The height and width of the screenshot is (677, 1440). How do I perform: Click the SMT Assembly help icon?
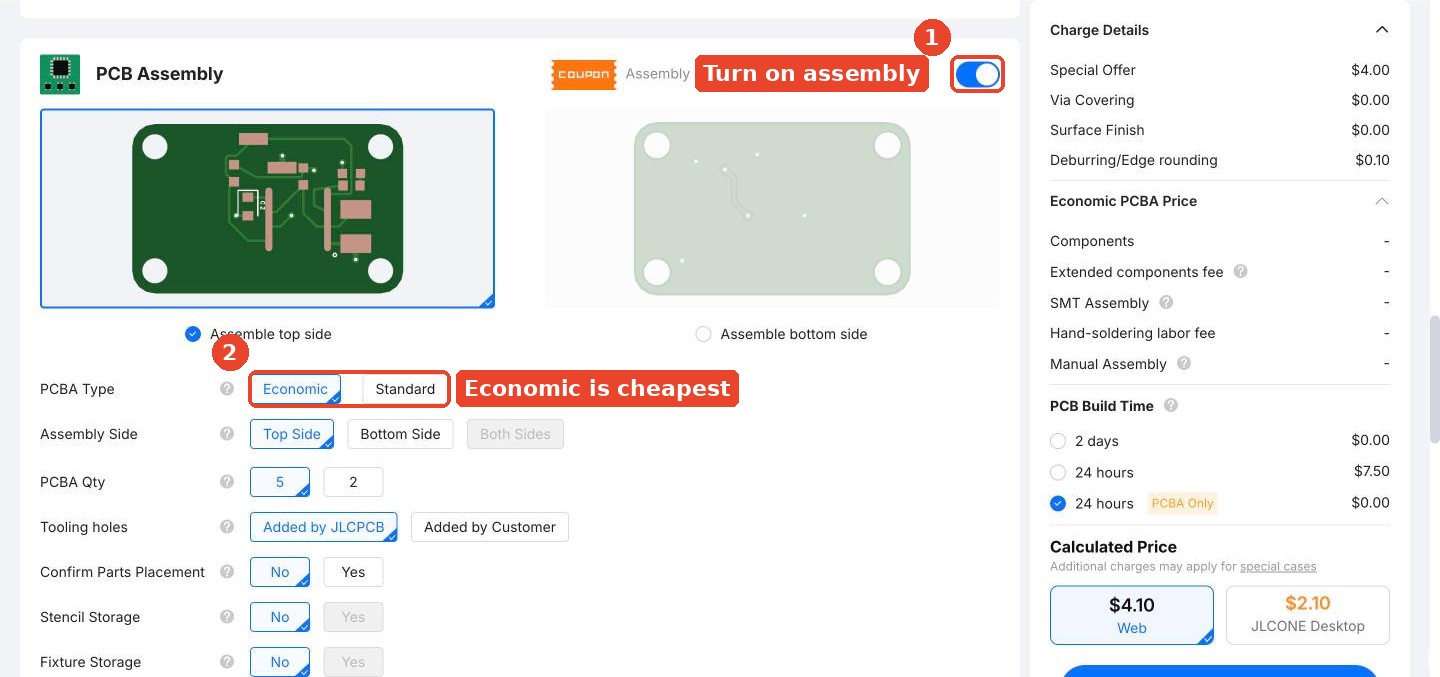point(1166,303)
